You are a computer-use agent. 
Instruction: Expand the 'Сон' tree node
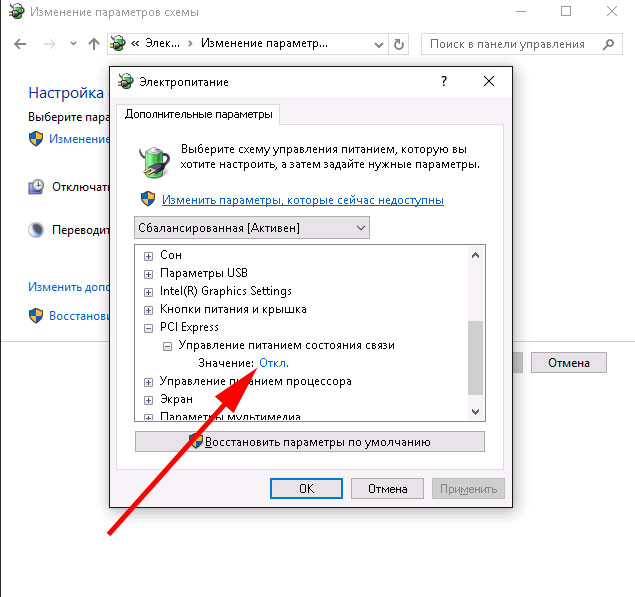click(149, 256)
